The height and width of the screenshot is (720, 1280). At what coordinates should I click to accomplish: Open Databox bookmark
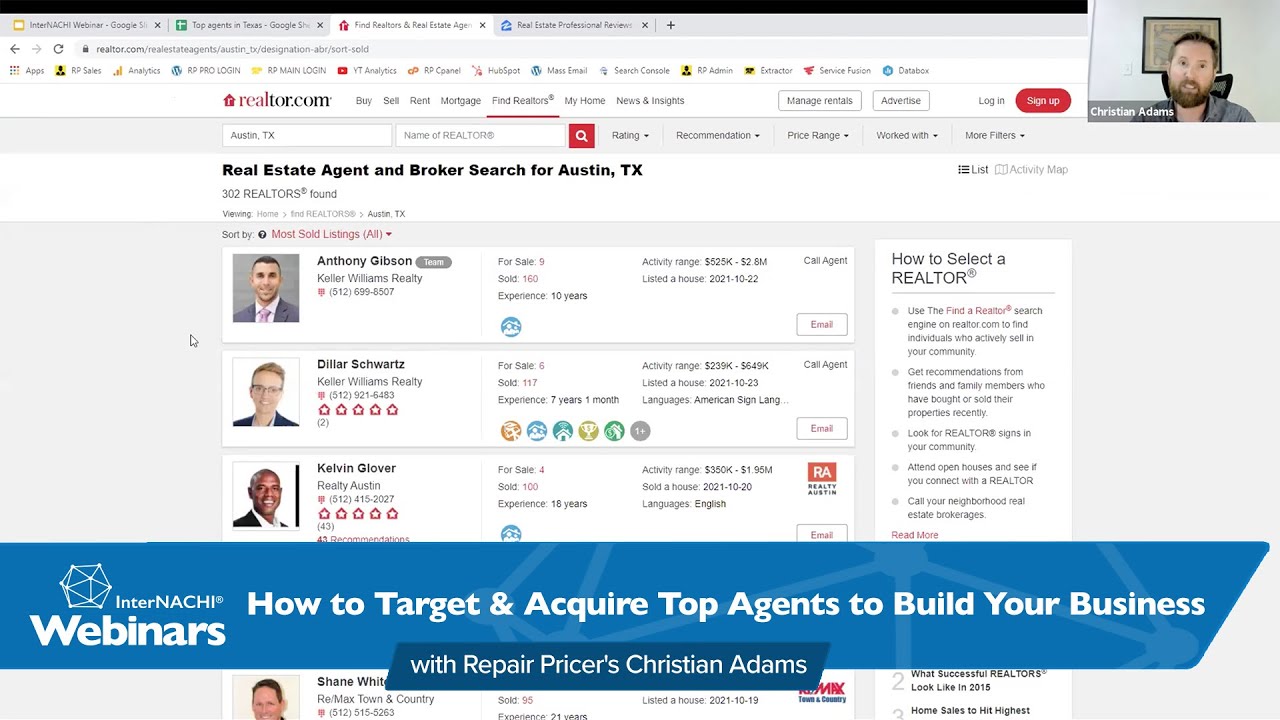[x=906, y=71]
